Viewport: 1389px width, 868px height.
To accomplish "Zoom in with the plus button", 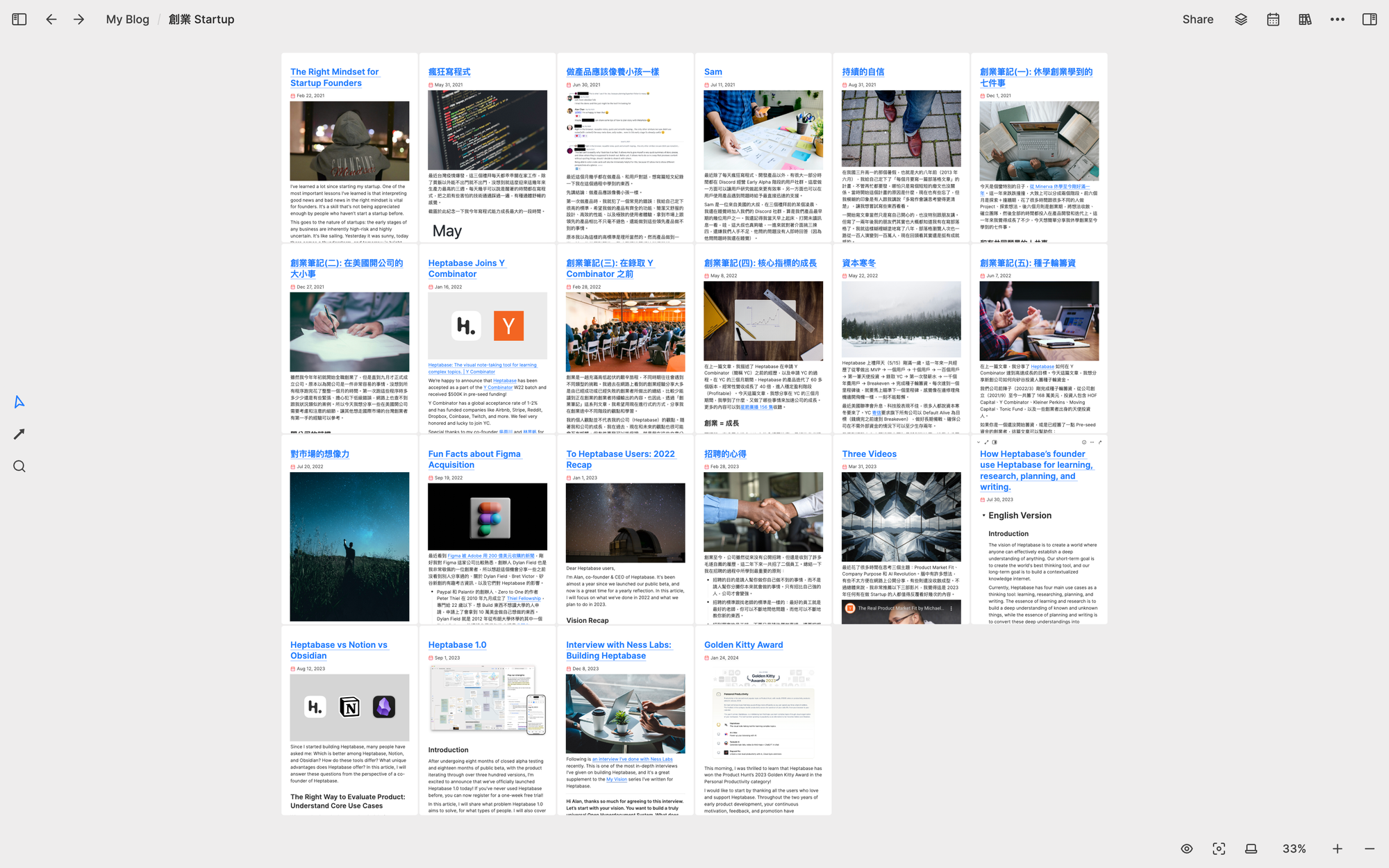I will [1338, 849].
